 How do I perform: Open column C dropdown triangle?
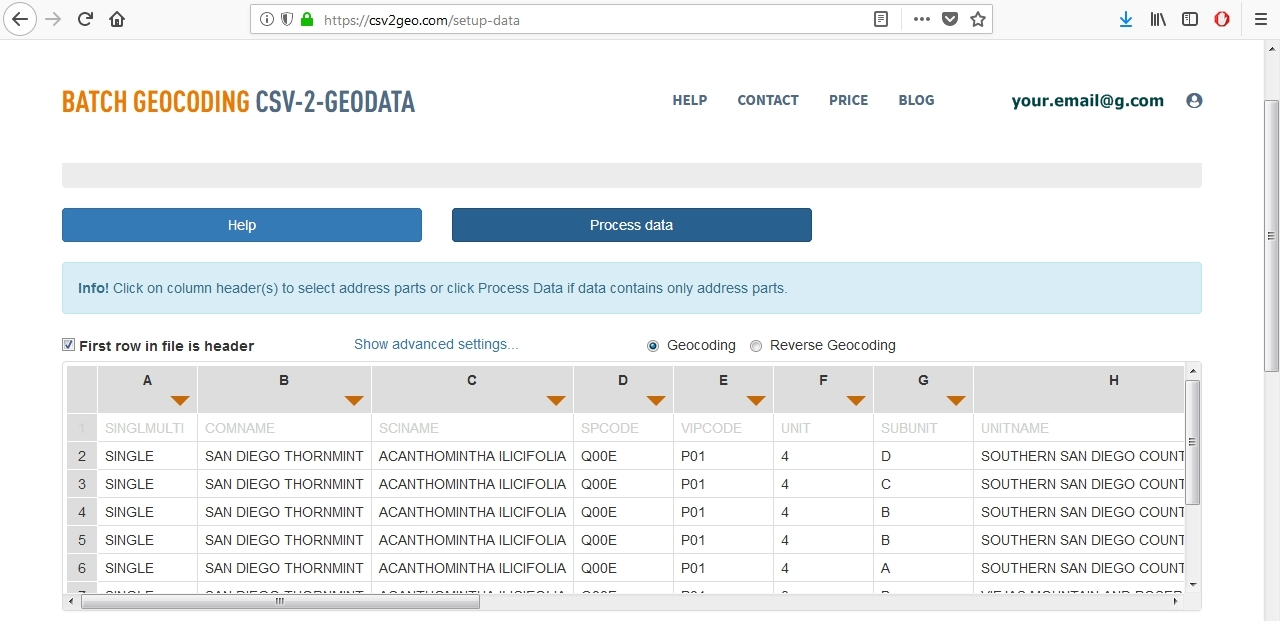tap(556, 401)
